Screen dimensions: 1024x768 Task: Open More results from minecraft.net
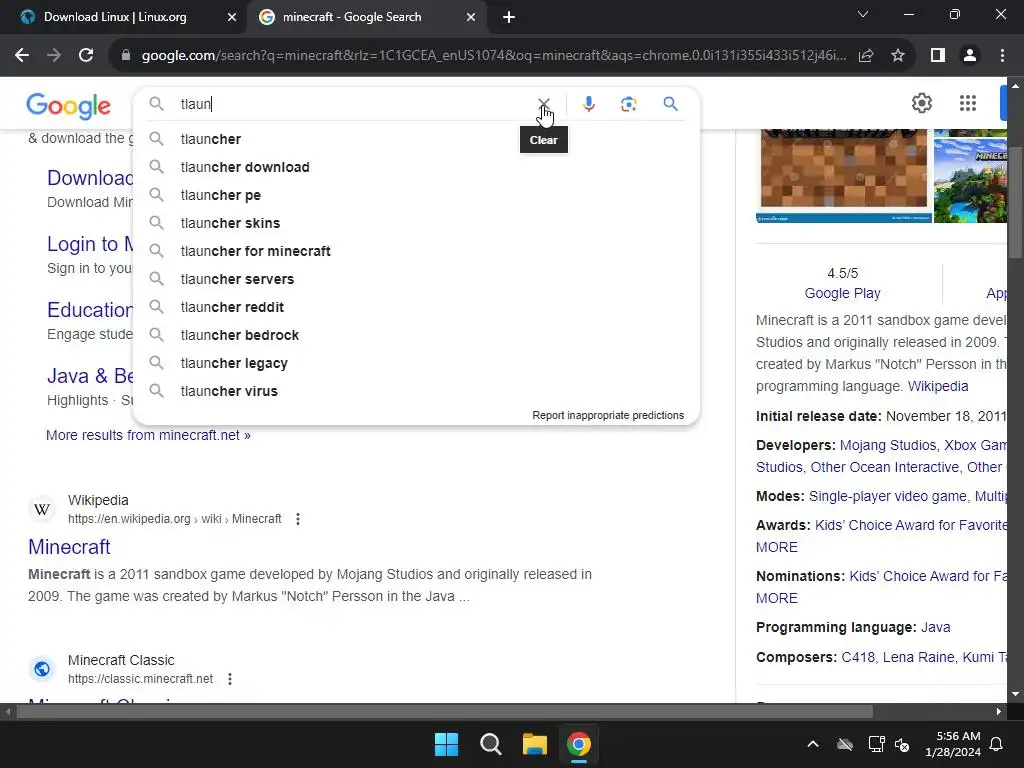coord(148,435)
